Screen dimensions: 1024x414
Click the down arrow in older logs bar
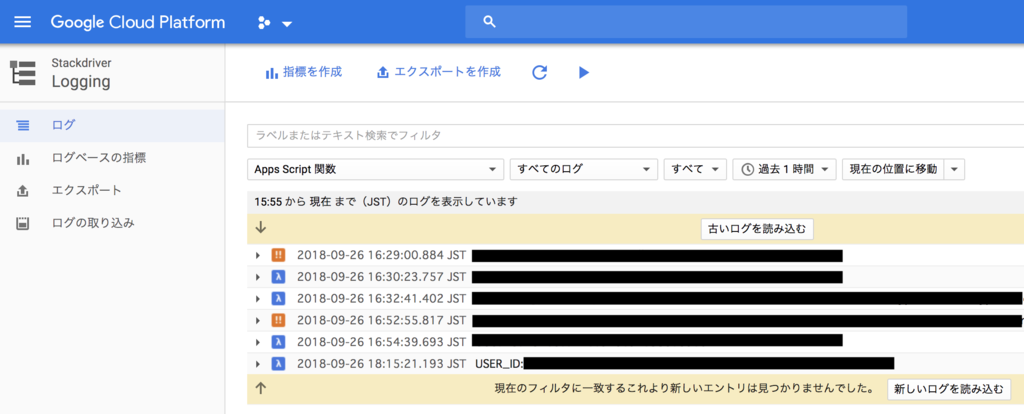(261, 228)
